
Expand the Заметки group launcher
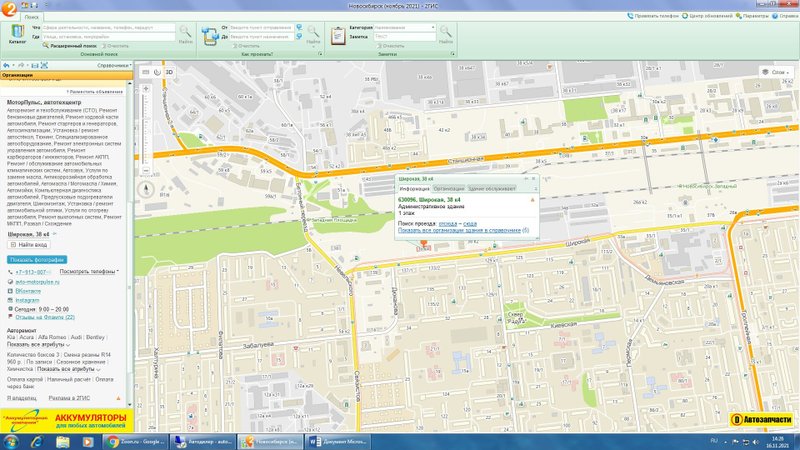453,54
